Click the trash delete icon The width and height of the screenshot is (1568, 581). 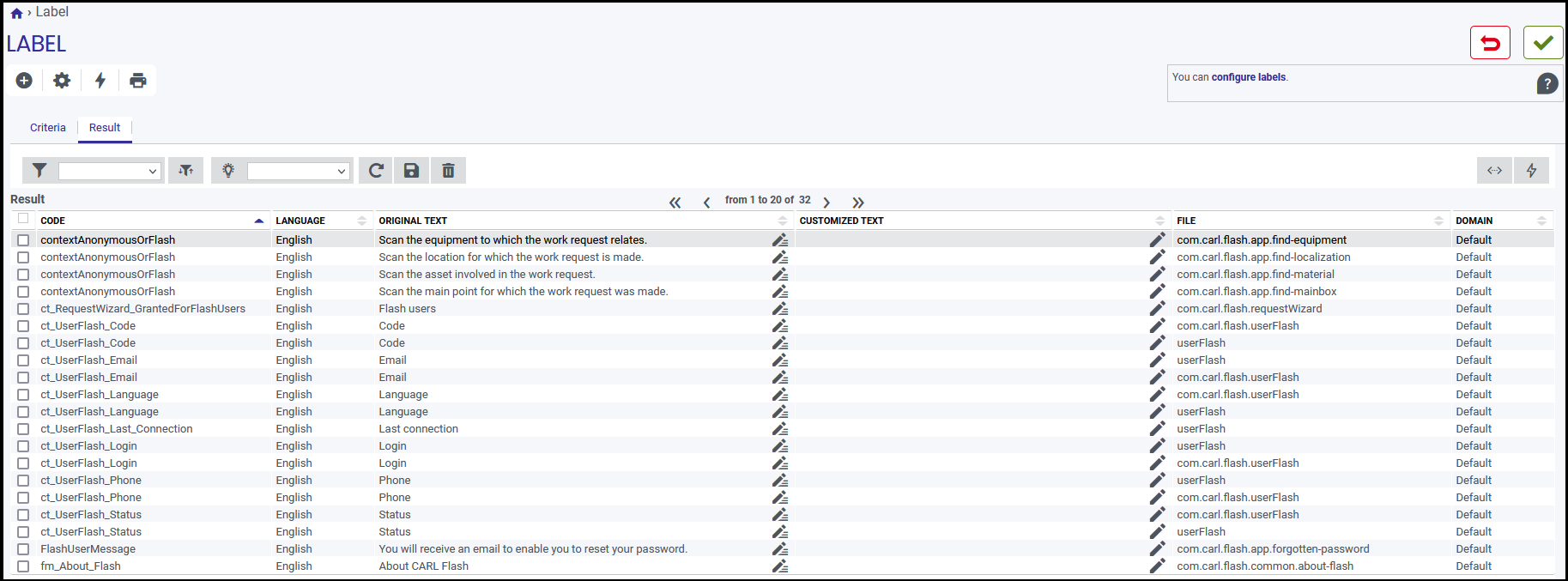tap(448, 171)
